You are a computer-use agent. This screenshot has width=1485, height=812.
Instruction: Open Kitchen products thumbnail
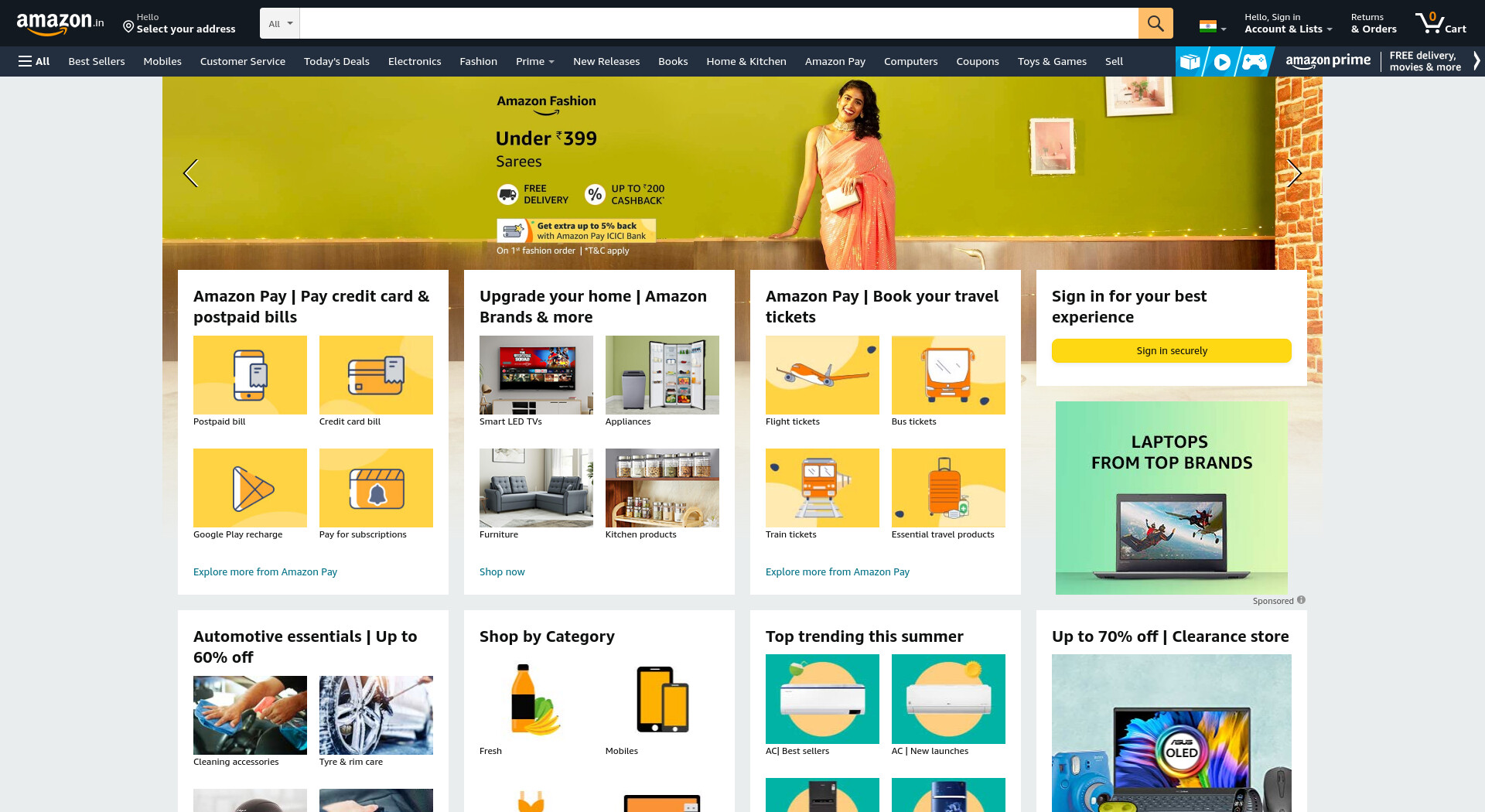tap(662, 488)
